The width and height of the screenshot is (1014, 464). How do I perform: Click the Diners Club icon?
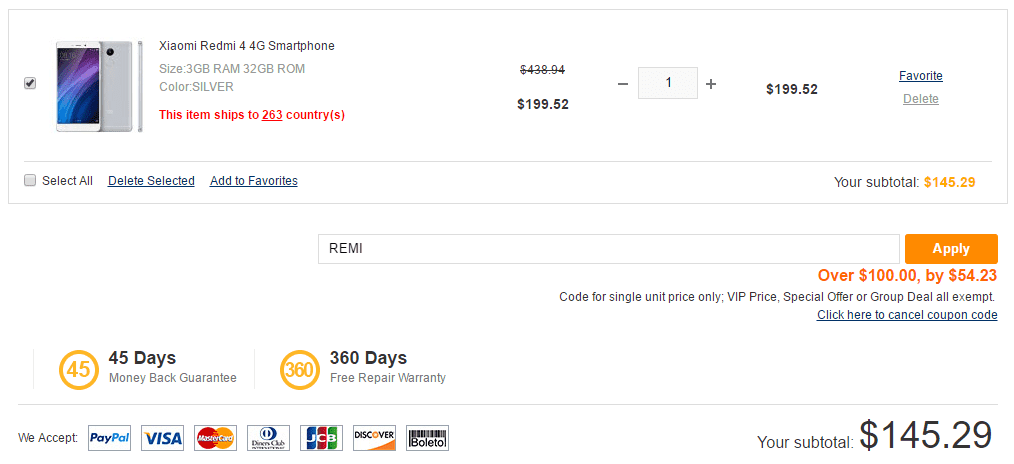268,438
